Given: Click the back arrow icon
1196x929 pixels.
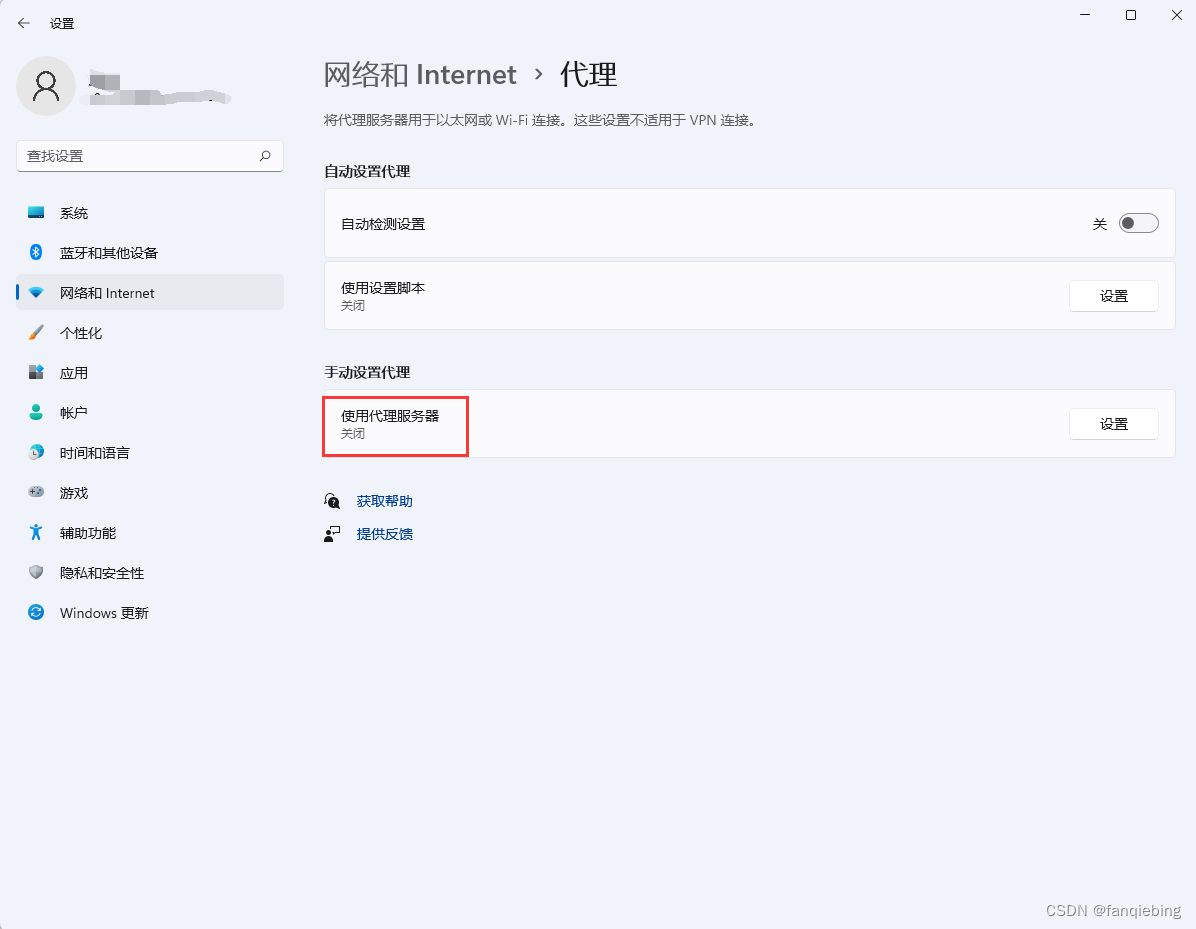Looking at the screenshot, I should (x=24, y=23).
